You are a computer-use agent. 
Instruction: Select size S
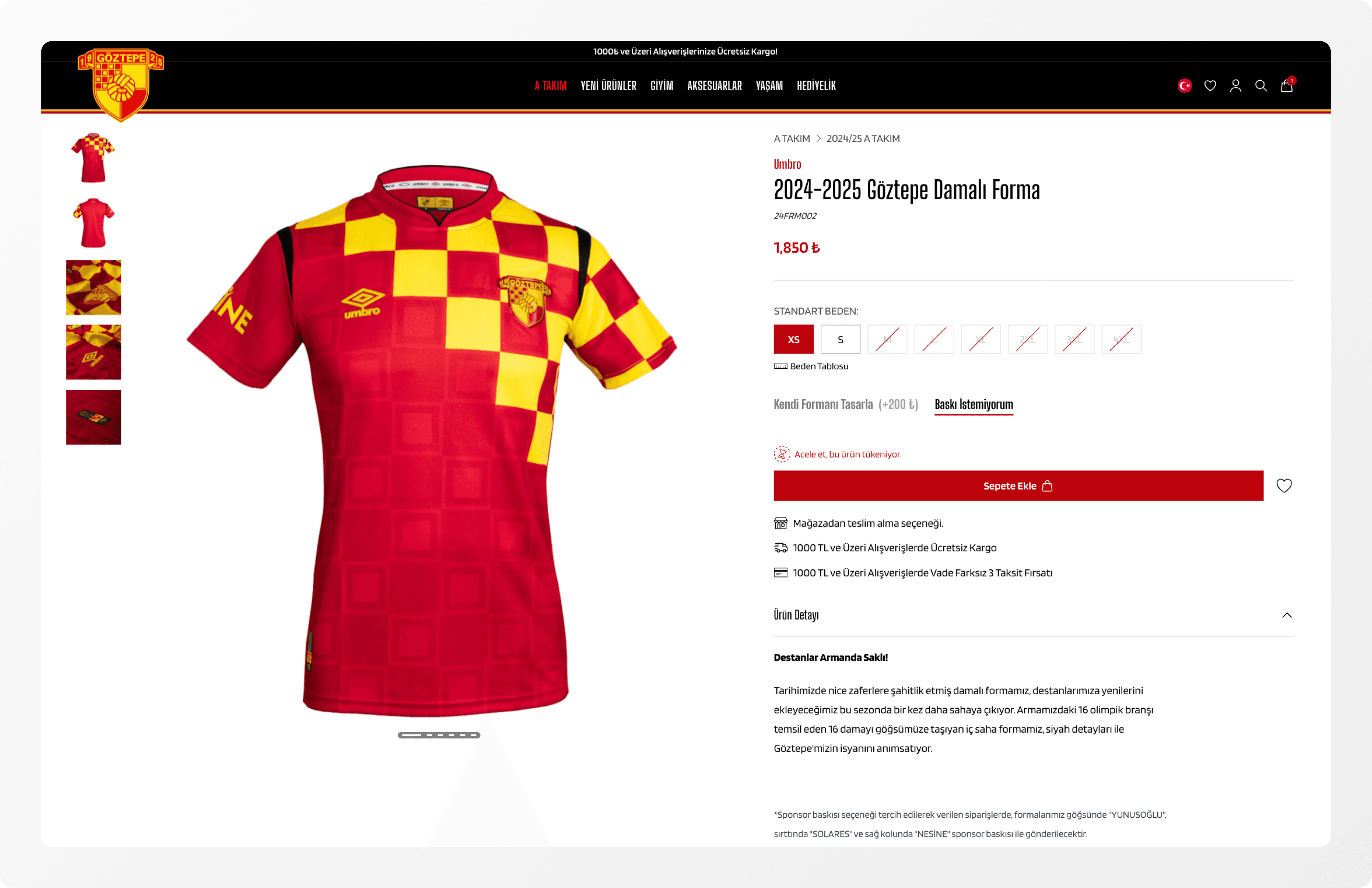click(840, 339)
